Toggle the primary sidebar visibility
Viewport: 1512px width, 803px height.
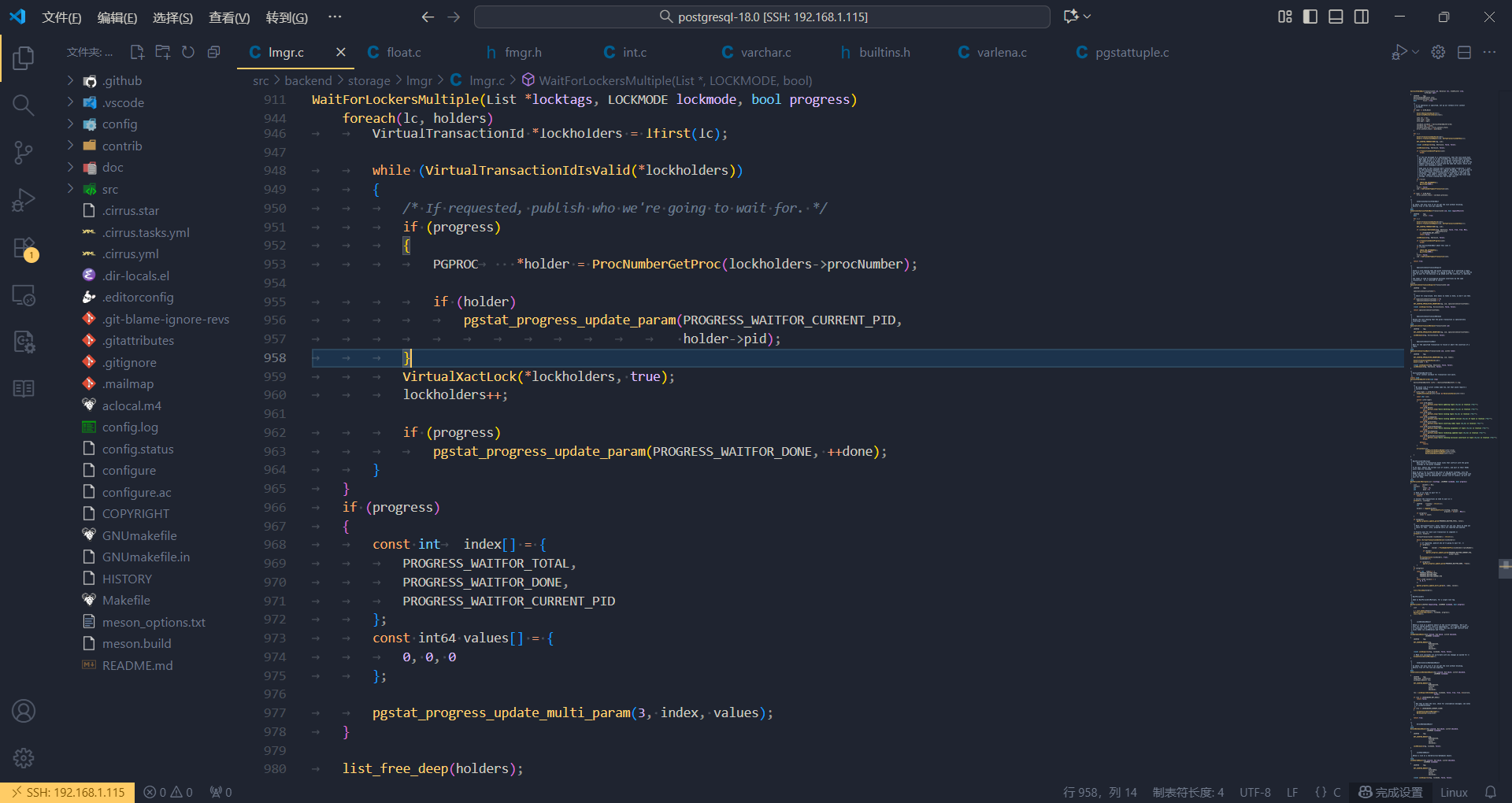[x=1310, y=17]
